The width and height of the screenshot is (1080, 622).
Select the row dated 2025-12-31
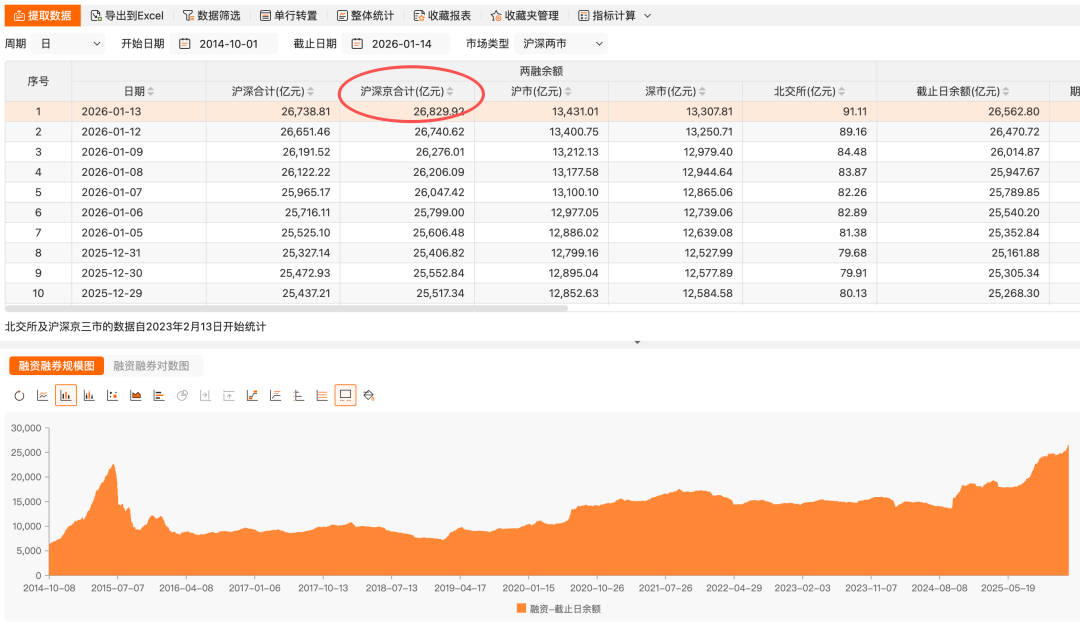point(542,253)
